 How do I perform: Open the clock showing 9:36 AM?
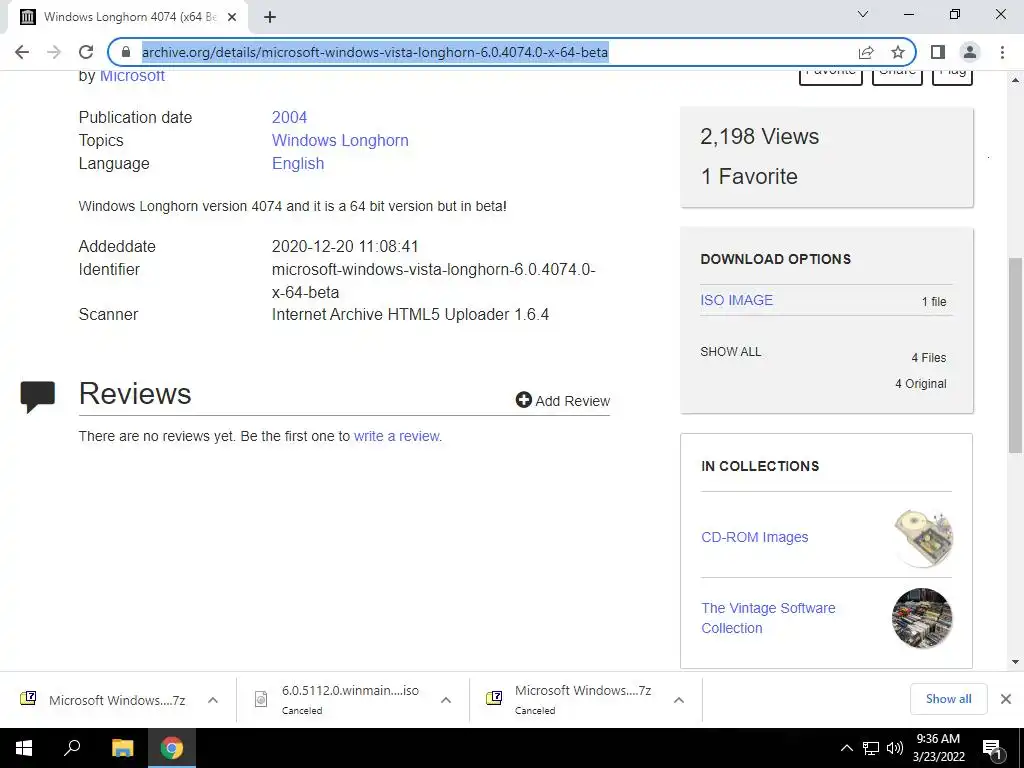coord(938,748)
